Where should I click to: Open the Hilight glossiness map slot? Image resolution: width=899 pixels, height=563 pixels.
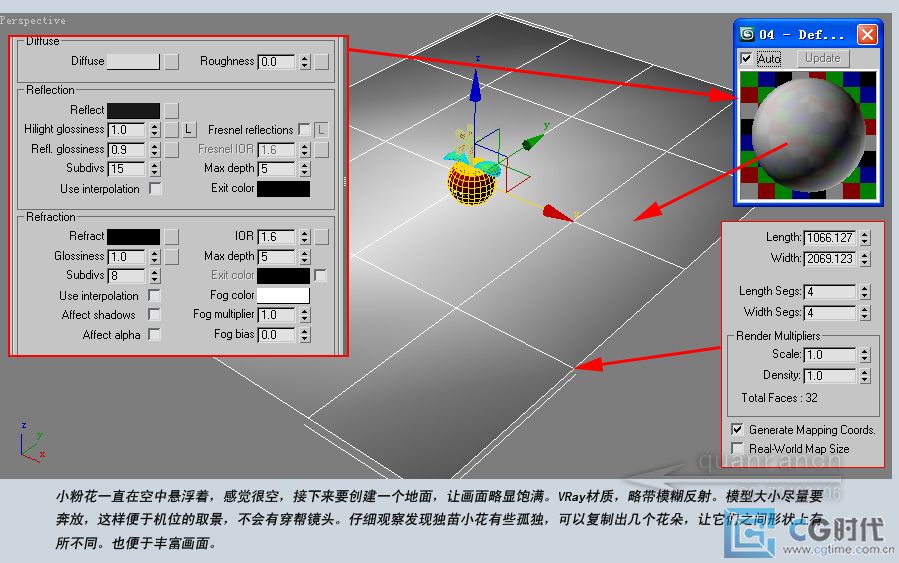point(171,130)
